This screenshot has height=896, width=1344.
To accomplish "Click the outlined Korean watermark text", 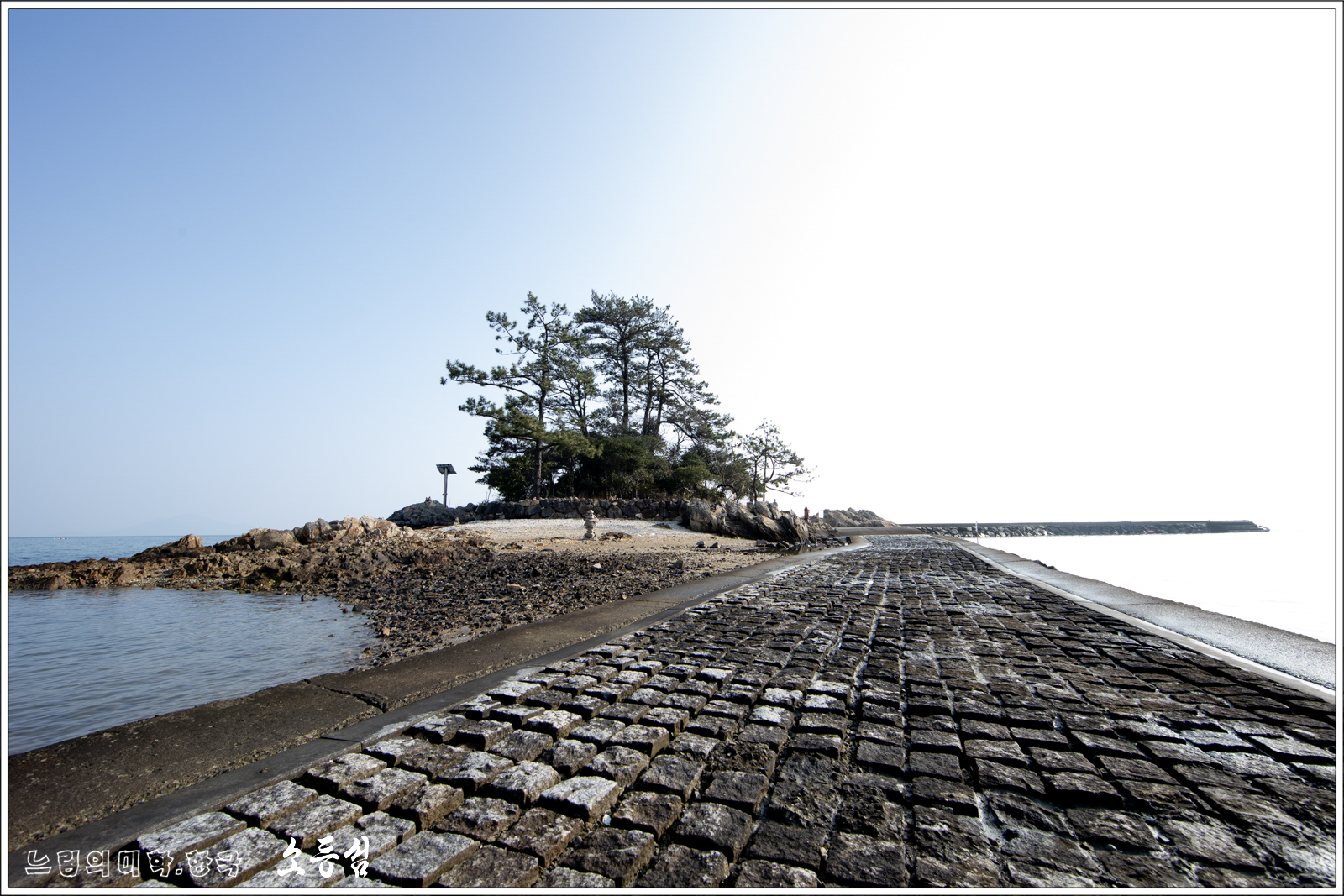I will [133, 862].
